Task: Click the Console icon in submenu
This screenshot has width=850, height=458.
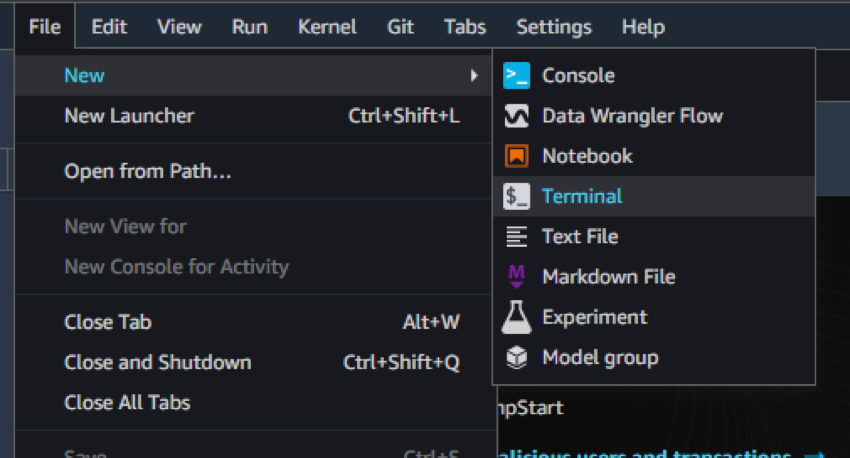Action: [x=516, y=76]
